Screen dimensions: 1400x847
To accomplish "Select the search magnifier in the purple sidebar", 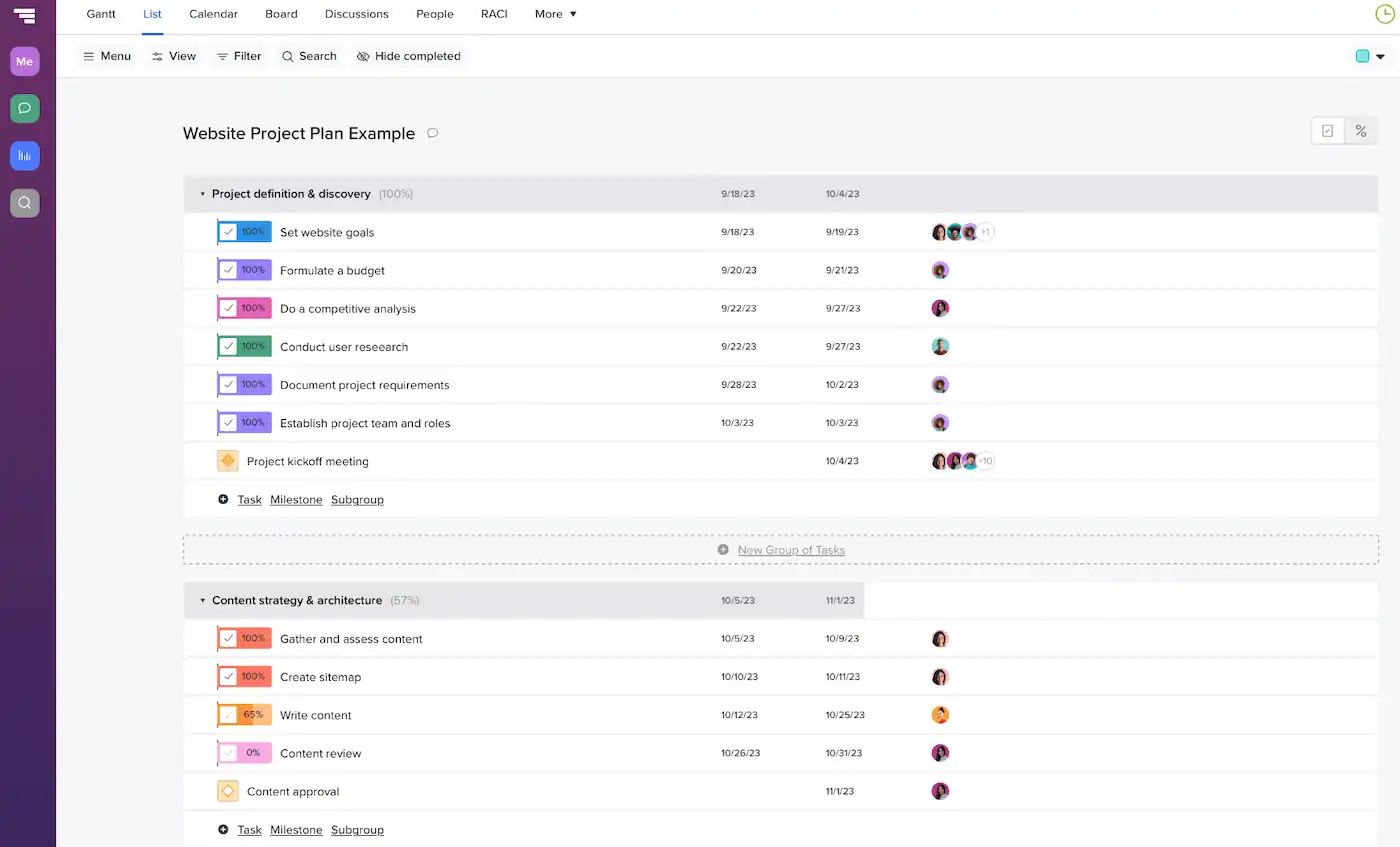I will click(x=24, y=203).
